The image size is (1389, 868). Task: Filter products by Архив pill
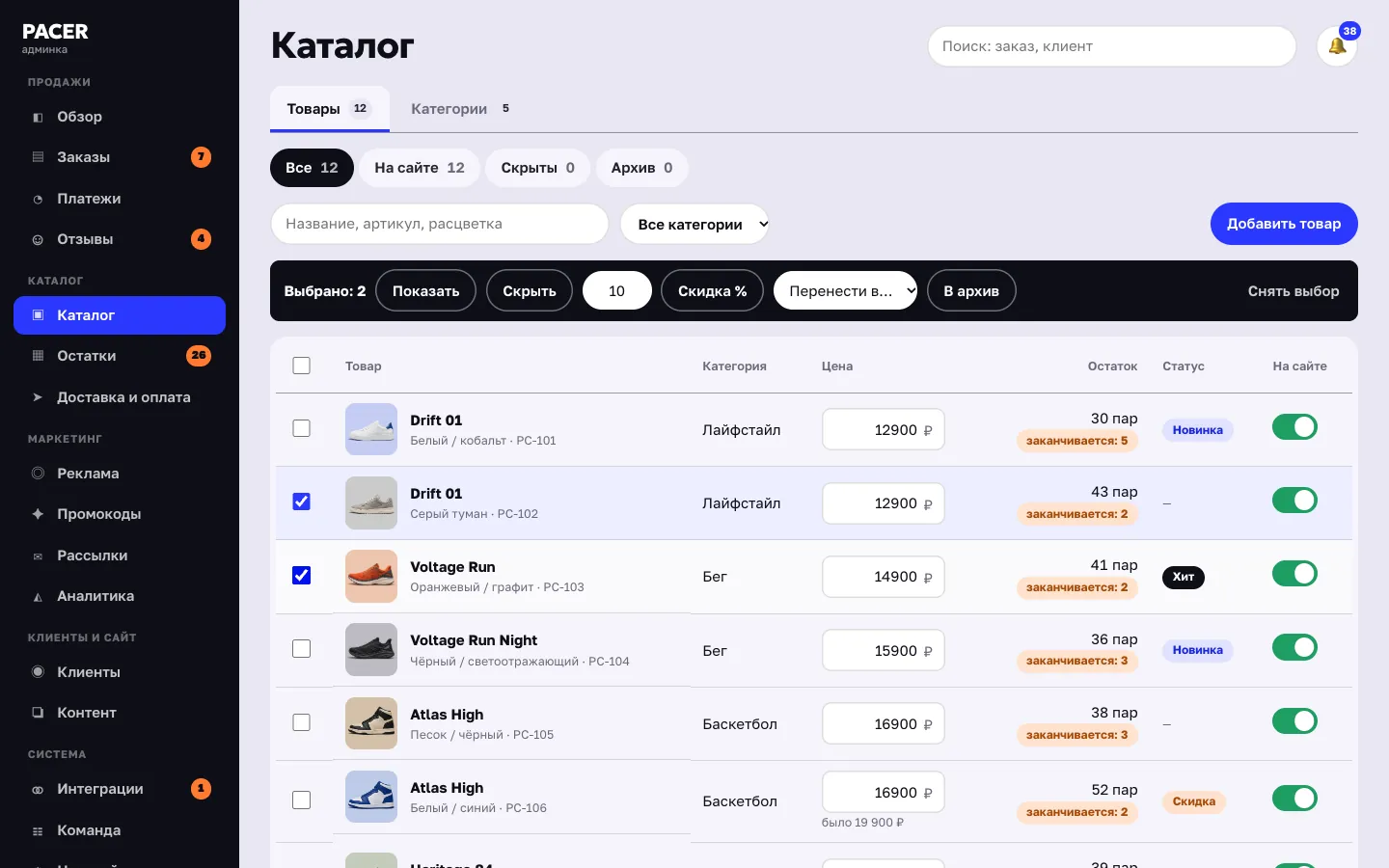coord(641,168)
